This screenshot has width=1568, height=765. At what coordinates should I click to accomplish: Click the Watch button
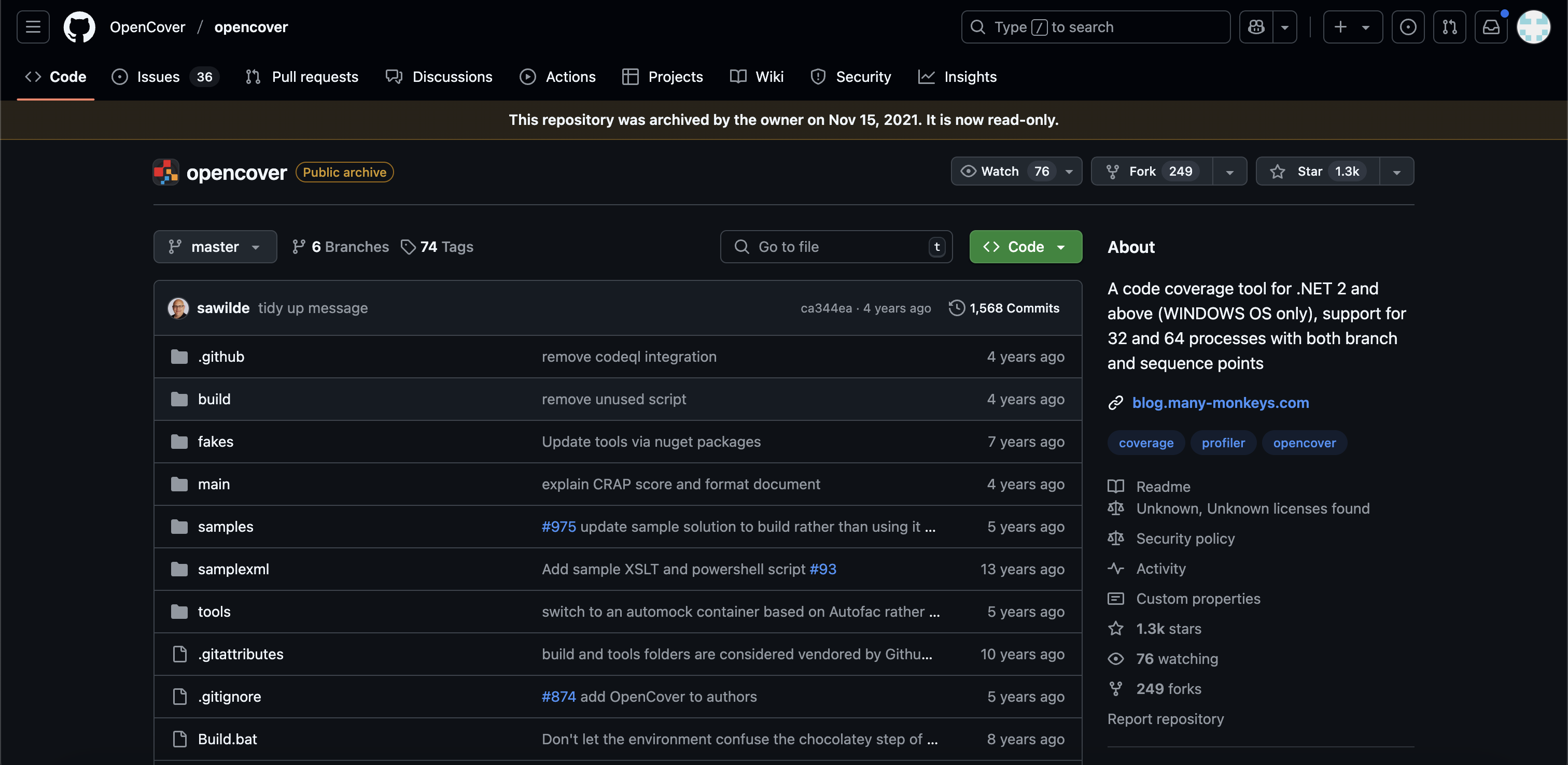click(x=1016, y=172)
